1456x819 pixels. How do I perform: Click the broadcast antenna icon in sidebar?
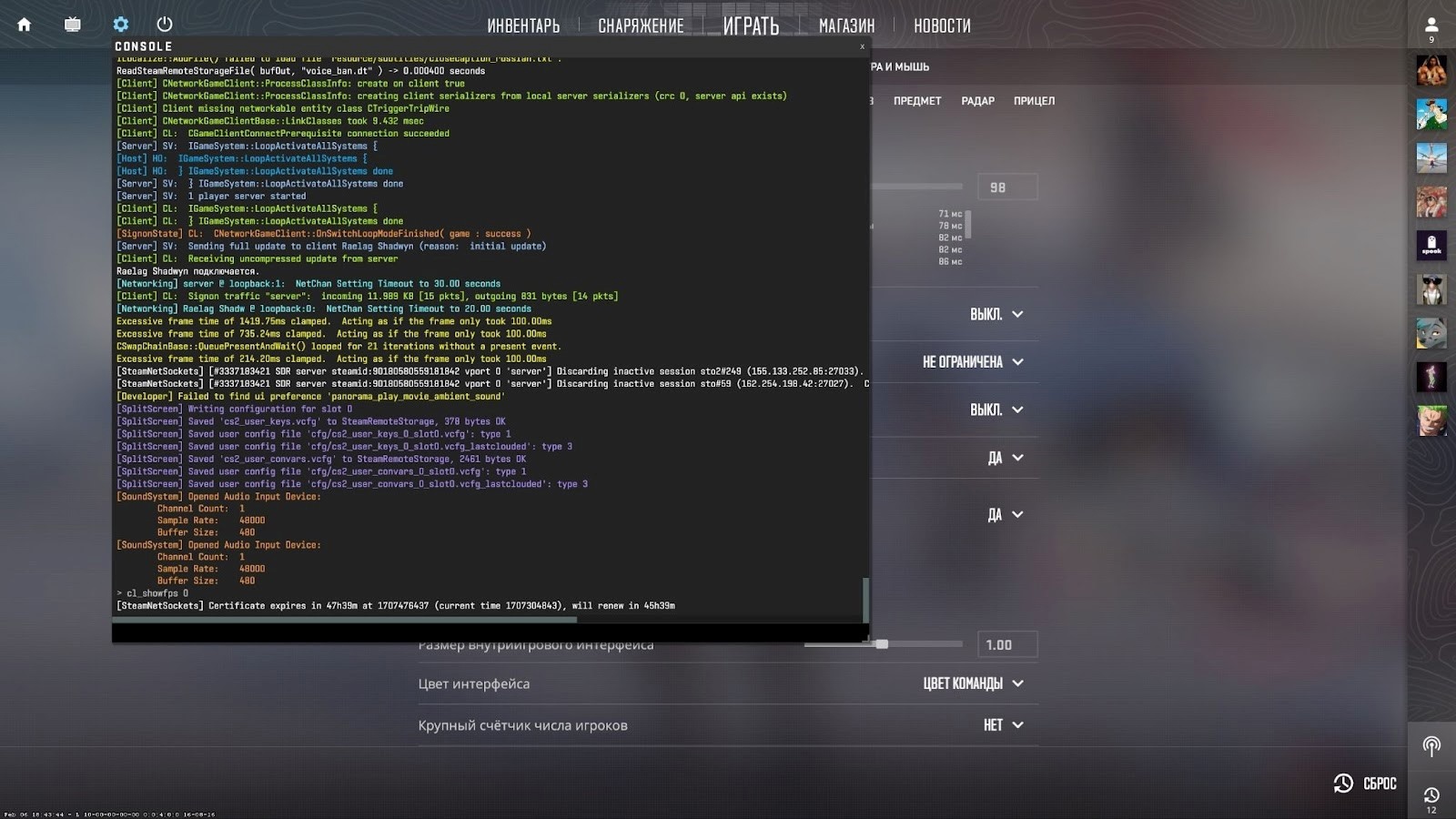pyautogui.click(x=1431, y=746)
